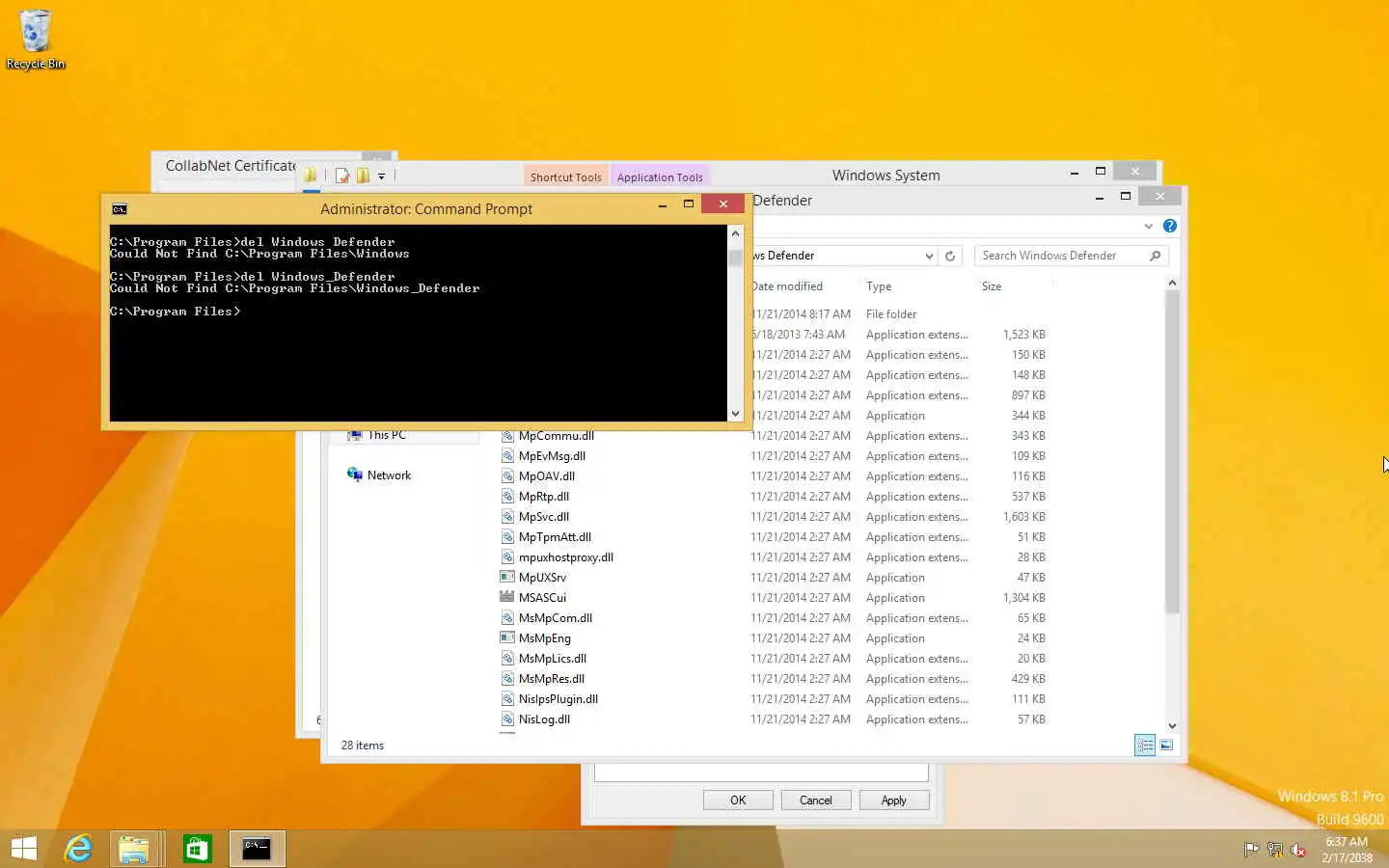Click the Command Prompt scroll up arrow
Screen dimensions: 1389x868
coord(735,233)
